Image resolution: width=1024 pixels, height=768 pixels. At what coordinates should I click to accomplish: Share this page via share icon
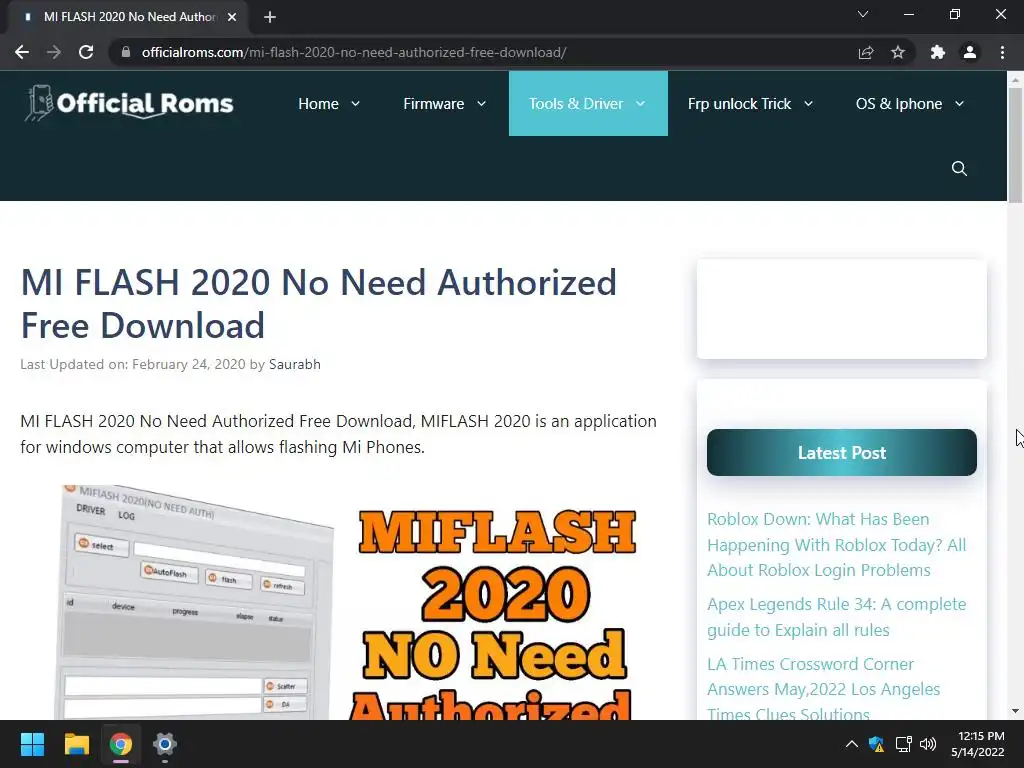point(865,52)
